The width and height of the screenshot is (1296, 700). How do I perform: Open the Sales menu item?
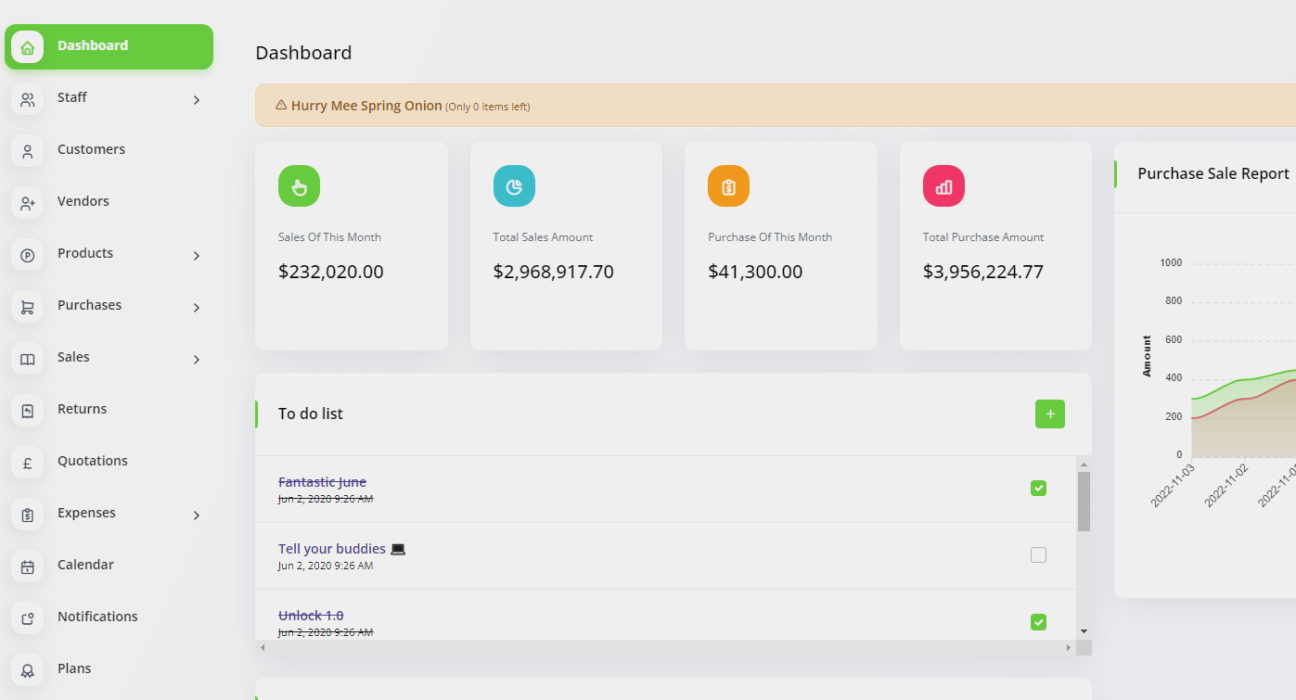click(x=74, y=357)
